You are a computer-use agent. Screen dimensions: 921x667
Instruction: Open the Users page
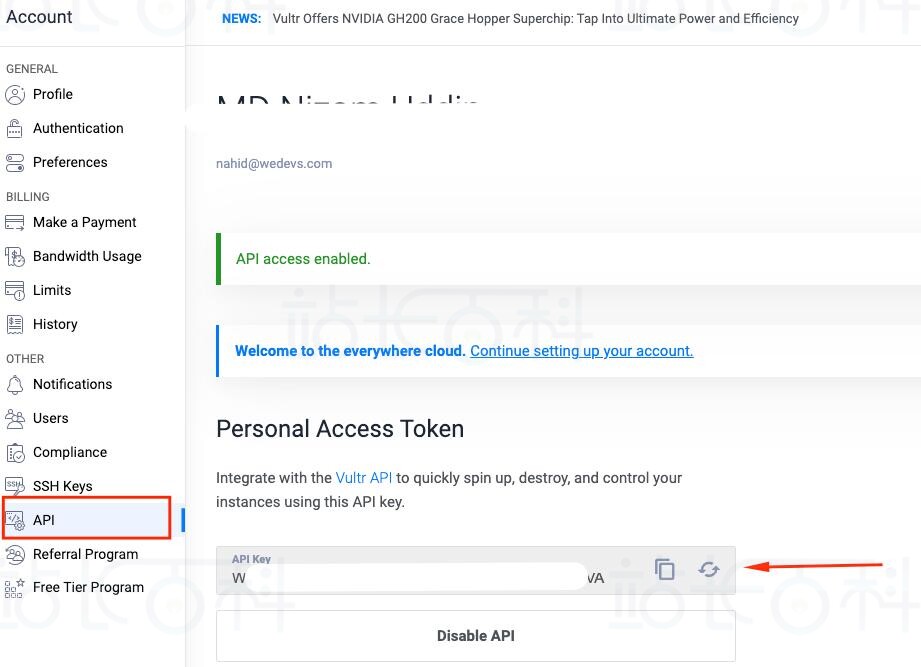click(x=50, y=418)
